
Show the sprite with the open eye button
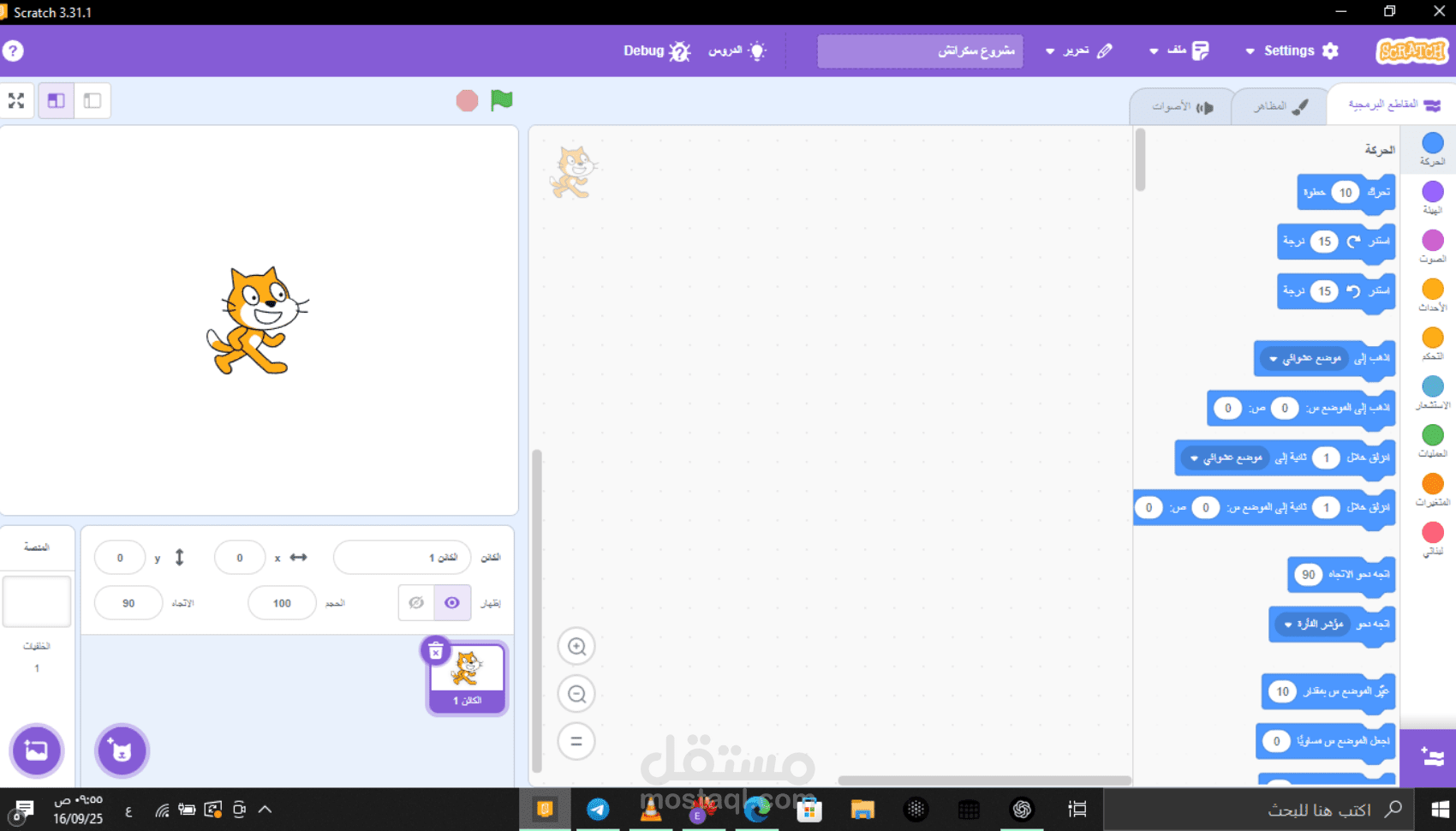[452, 603]
